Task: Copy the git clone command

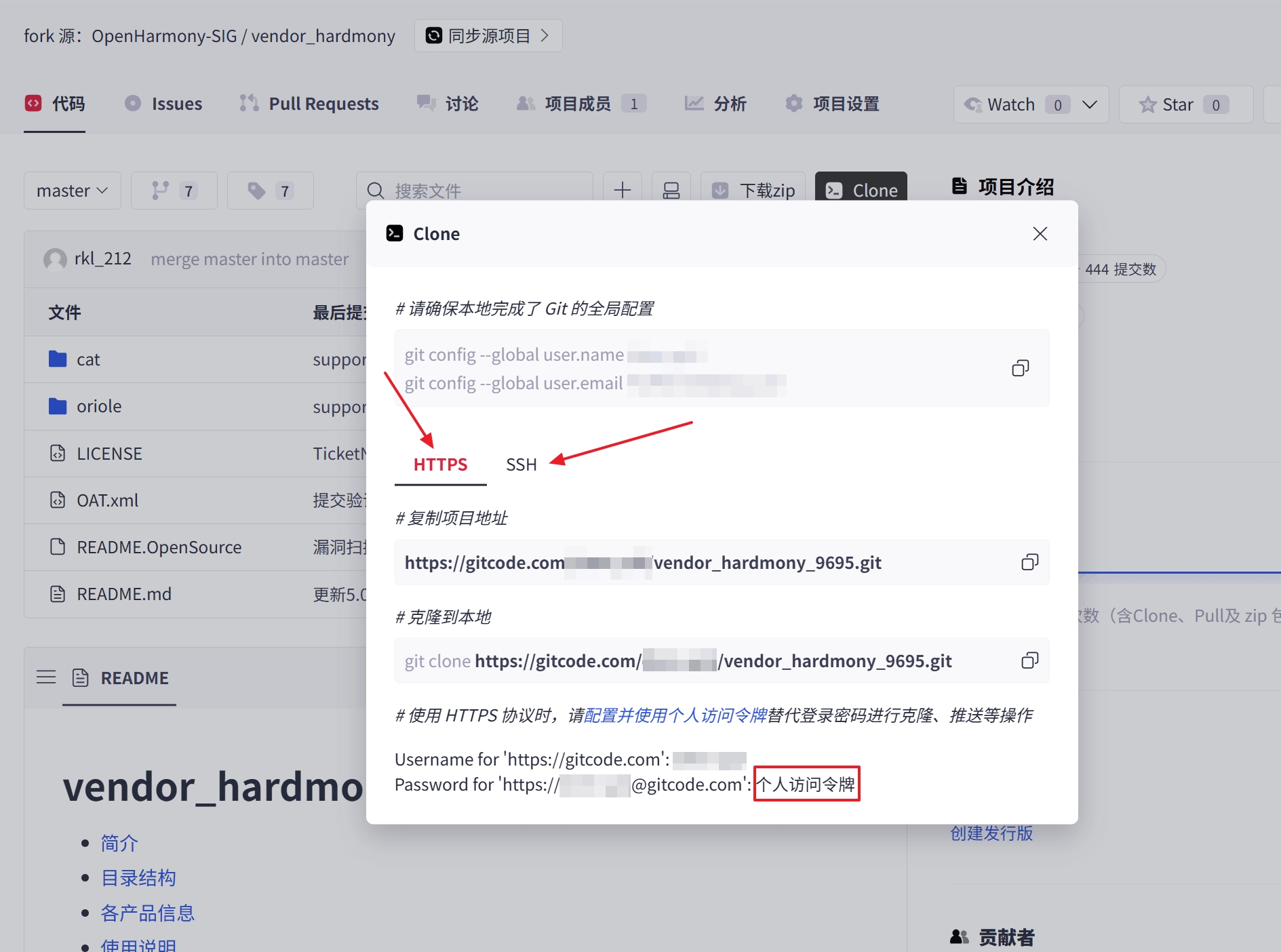Action: 1029,660
